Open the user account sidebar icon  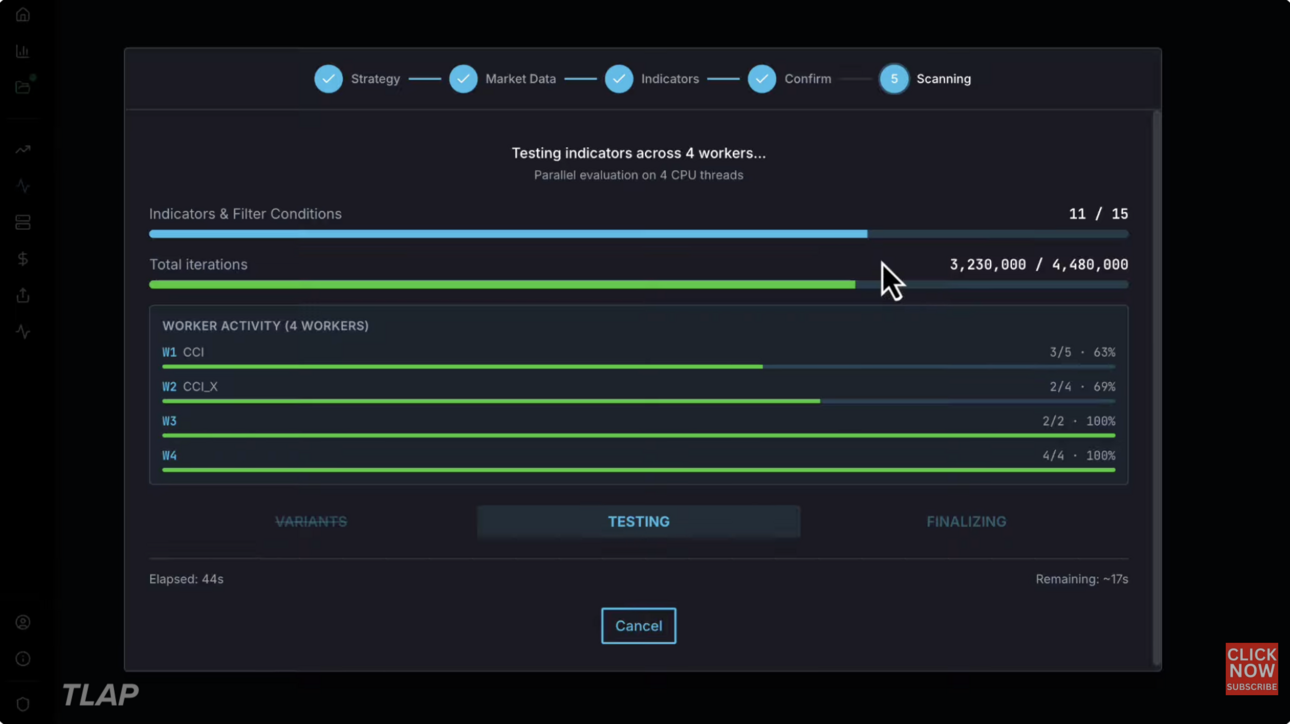[x=23, y=622]
